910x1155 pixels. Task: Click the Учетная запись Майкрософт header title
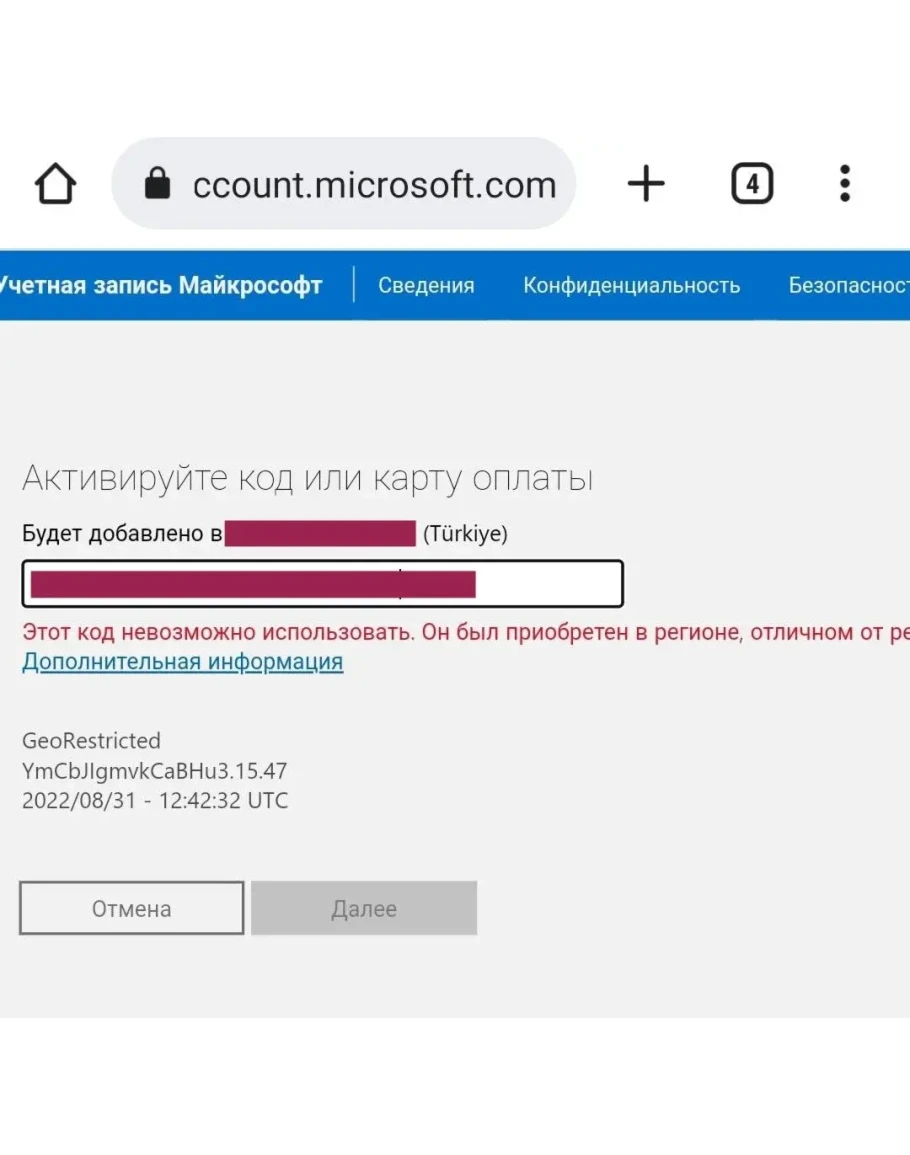[160, 286]
